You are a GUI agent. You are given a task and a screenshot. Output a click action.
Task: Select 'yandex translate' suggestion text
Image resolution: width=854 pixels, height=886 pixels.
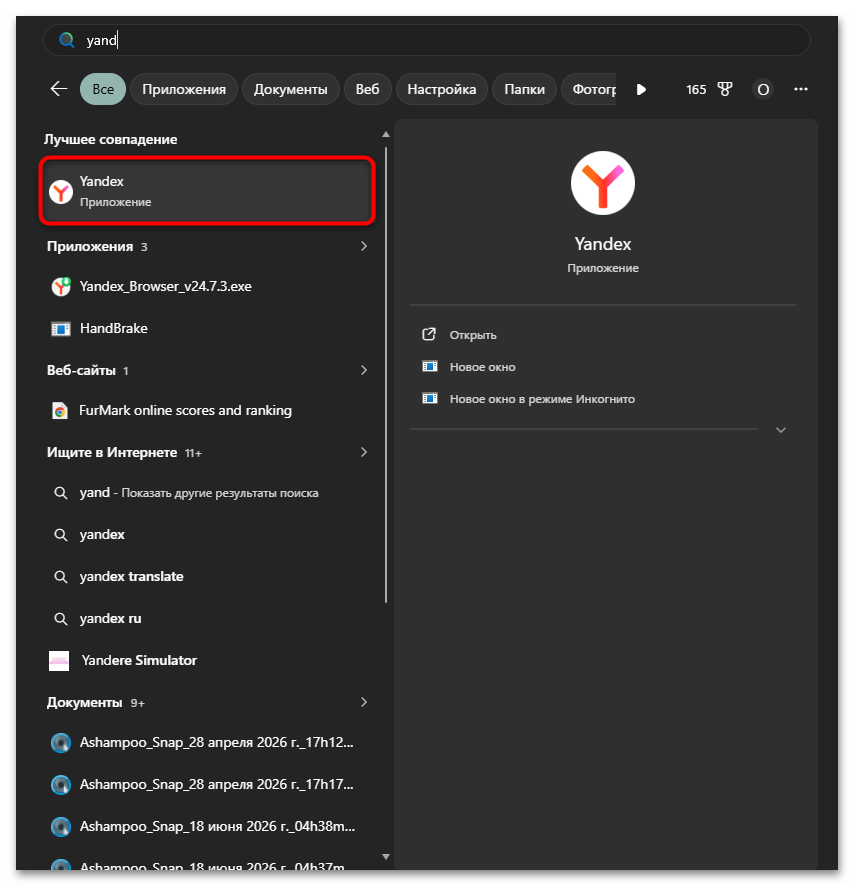[132, 576]
